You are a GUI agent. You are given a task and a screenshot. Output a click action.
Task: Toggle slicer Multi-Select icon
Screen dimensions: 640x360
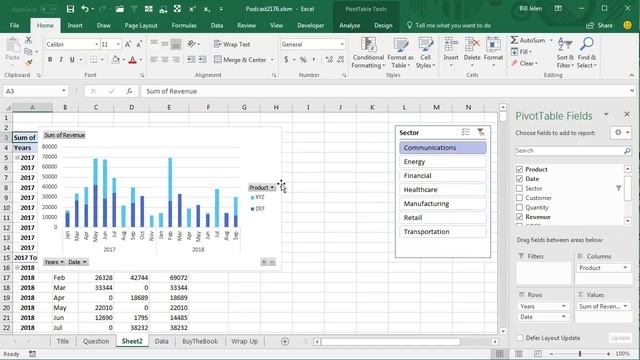coord(465,132)
